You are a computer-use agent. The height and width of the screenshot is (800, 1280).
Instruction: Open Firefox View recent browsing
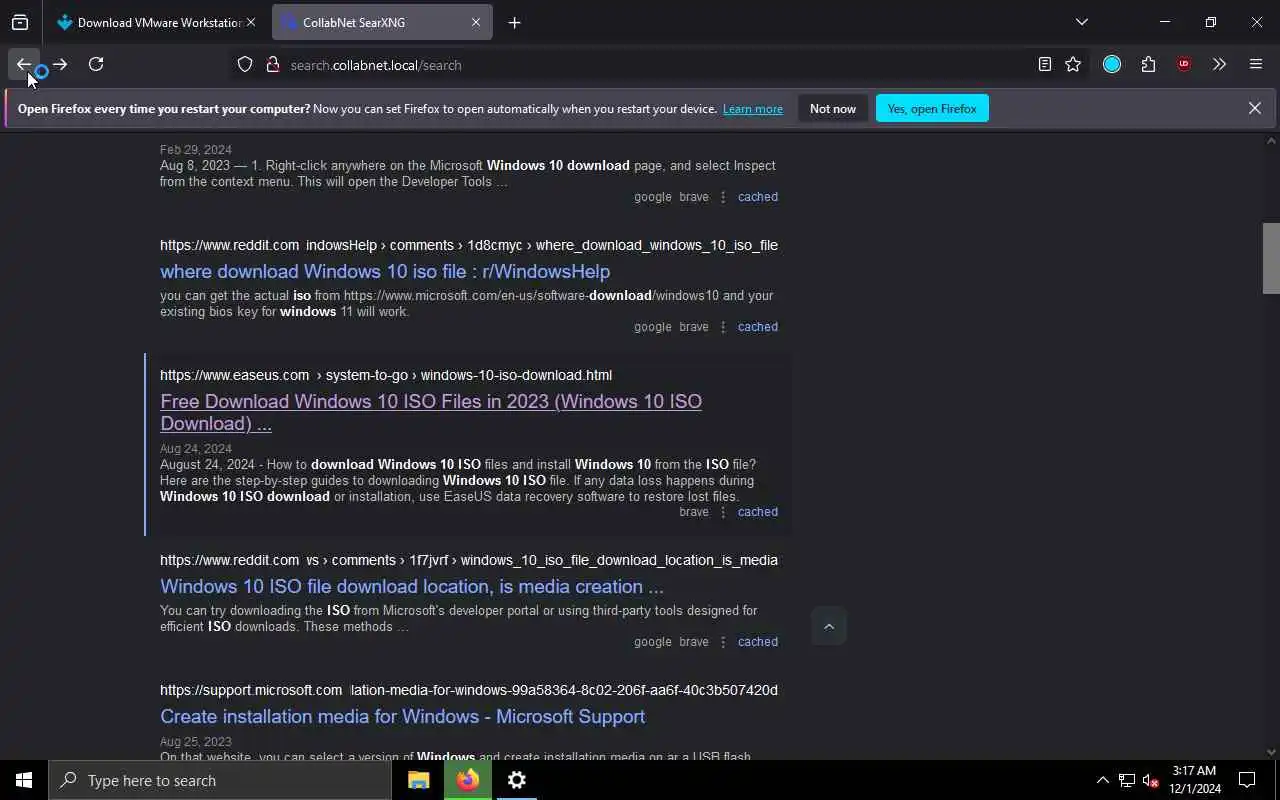coord(20,22)
